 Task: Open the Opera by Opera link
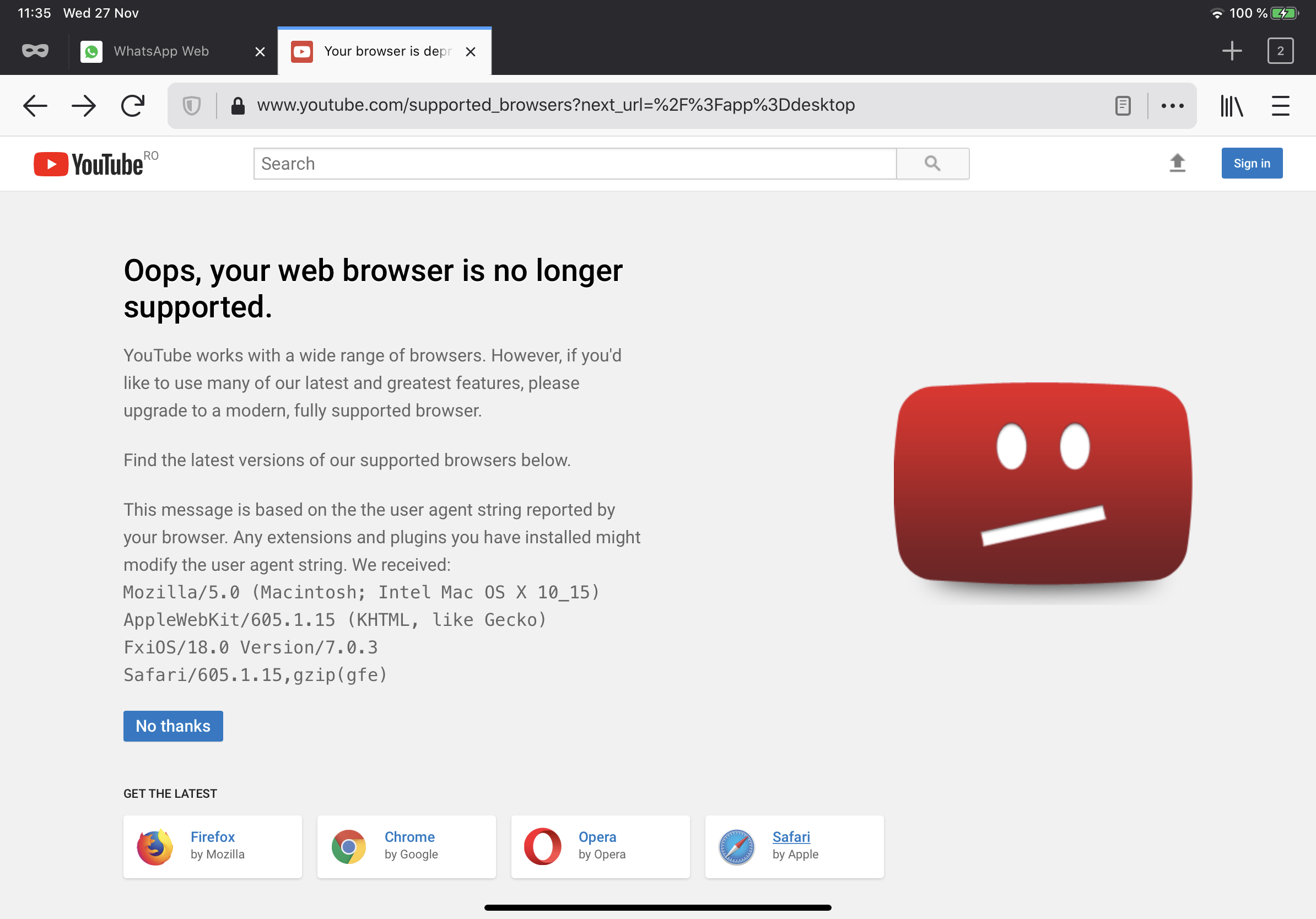tap(600, 846)
